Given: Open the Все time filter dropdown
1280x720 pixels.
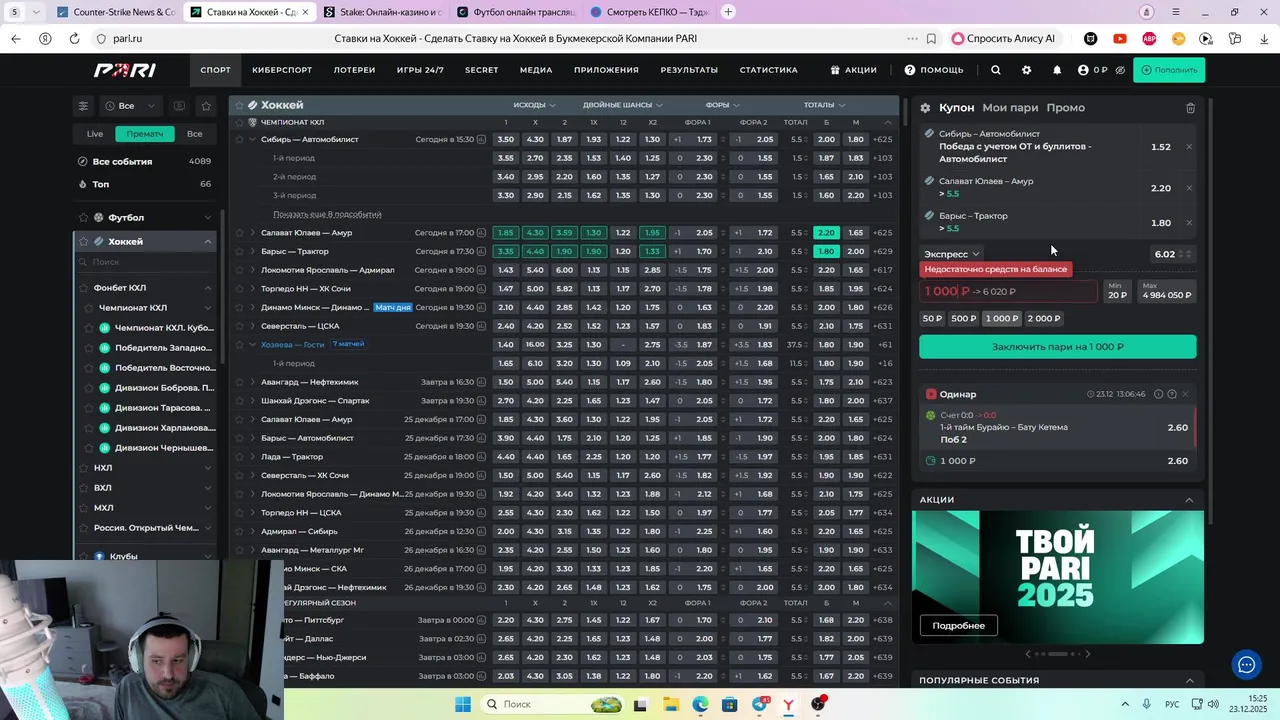Looking at the screenshot, I should click(x=131, y=106).
